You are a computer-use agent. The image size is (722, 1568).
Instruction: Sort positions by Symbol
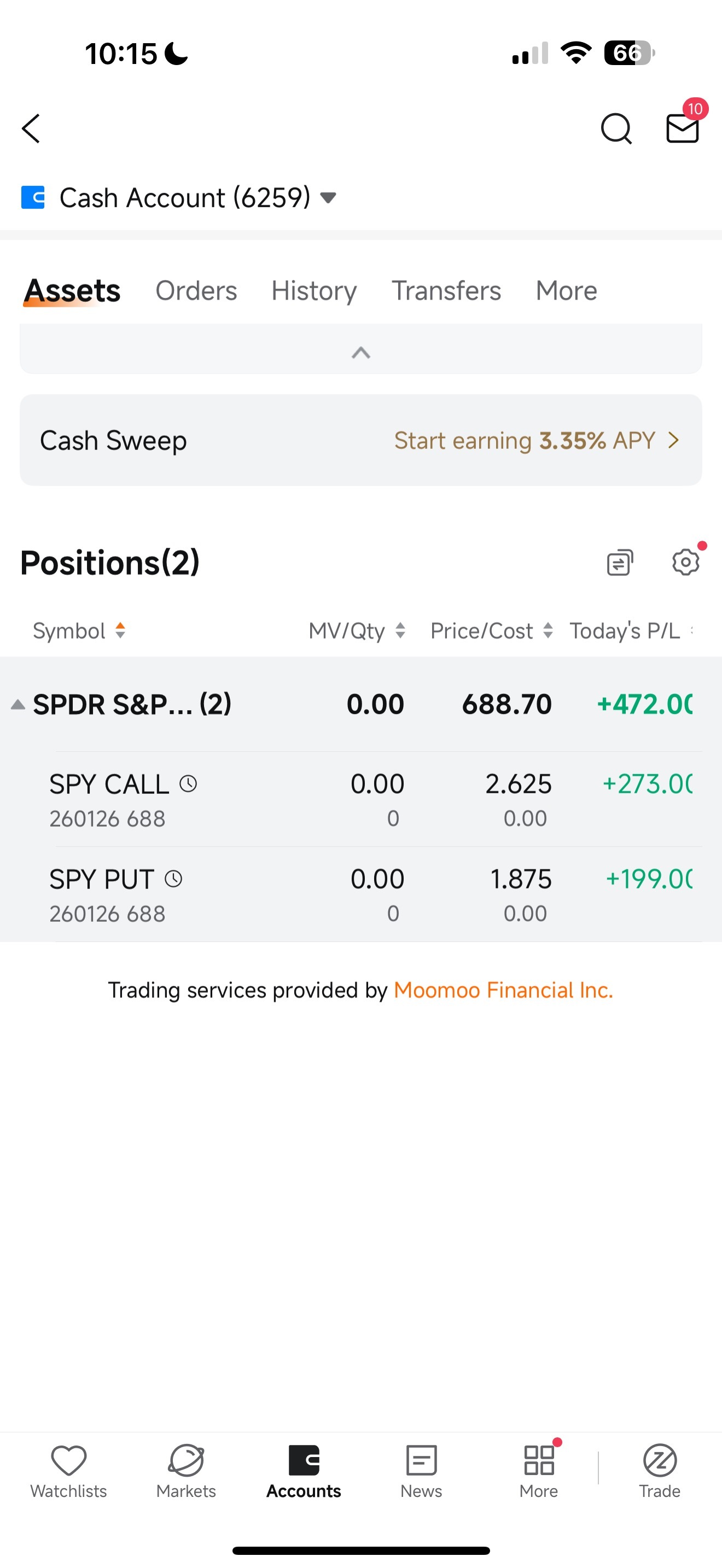click(79, 630)
